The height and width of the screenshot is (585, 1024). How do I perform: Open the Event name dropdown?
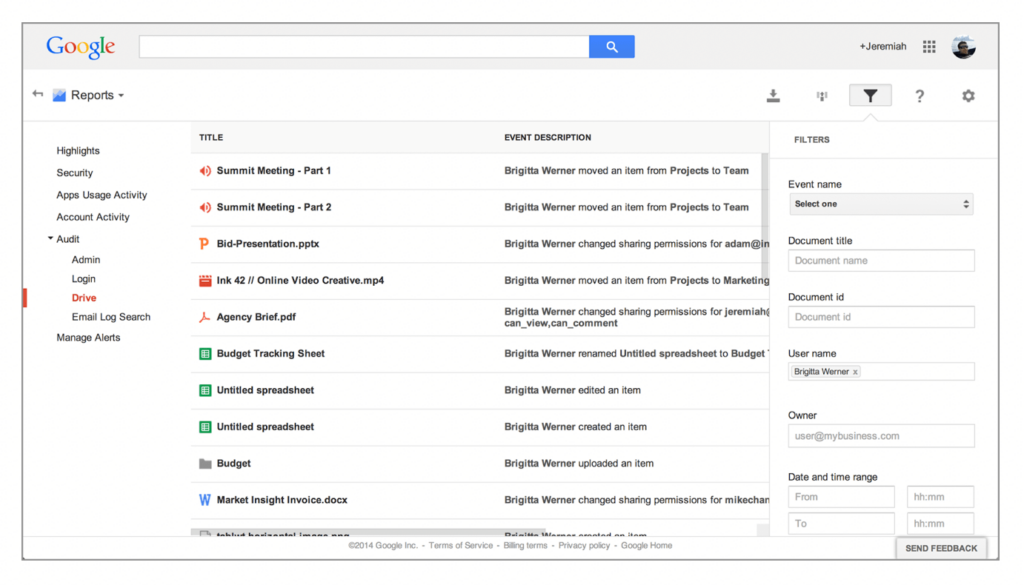[880, 204]
